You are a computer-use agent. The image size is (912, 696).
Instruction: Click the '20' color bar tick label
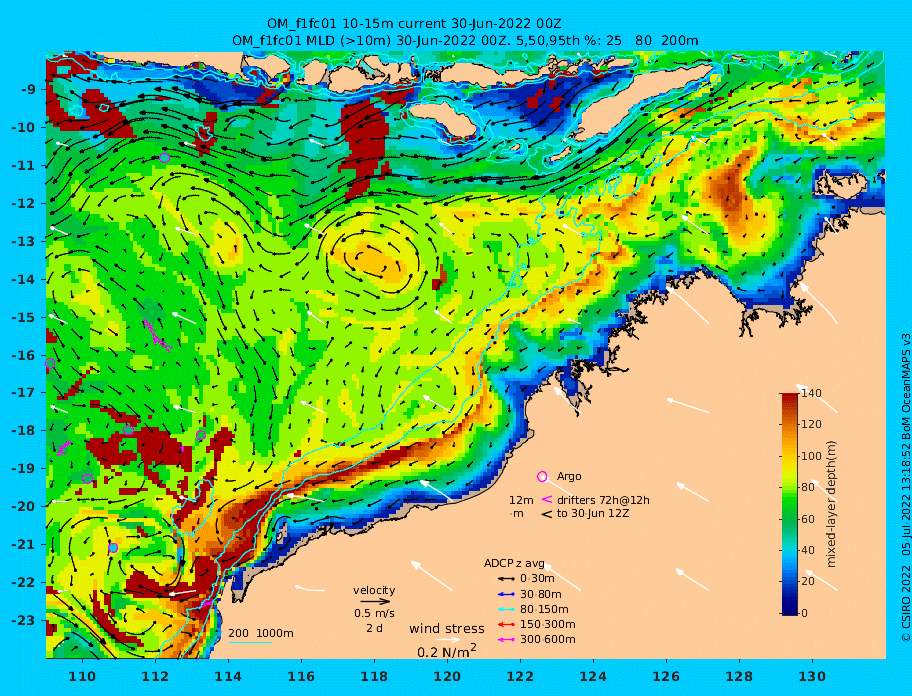pyautogui.click(x=808, y=581)
